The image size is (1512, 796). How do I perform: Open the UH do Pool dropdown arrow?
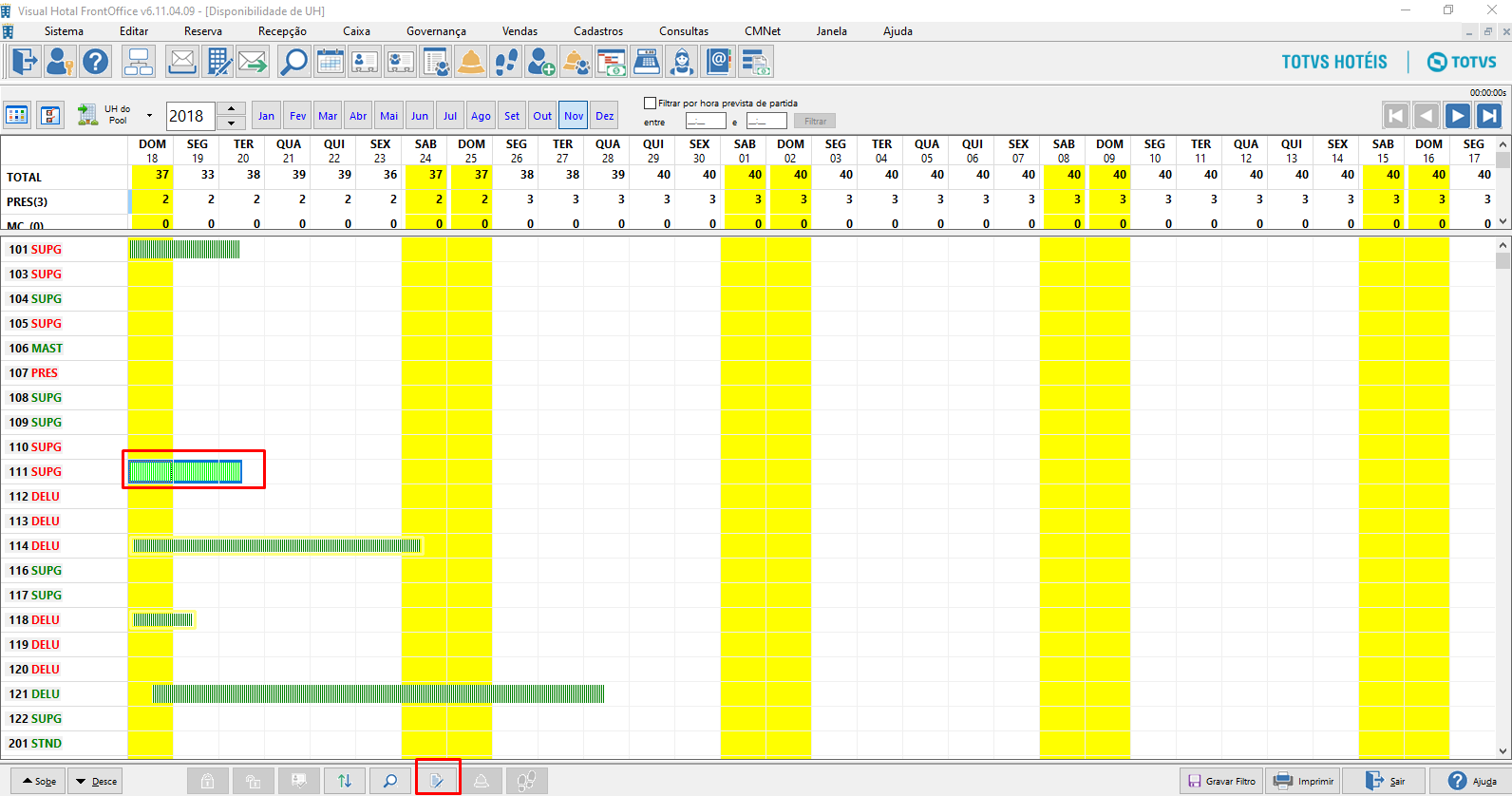(x=149, y=116)
